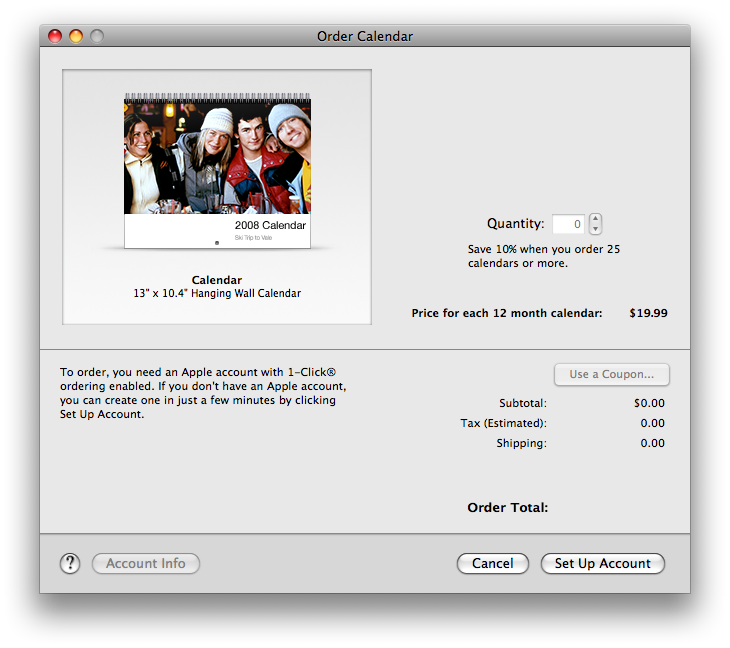Image resolution: width=730 pixels, height=648 pixels.
Task: Open the Use a Coupon dialog
Action: pyautogui.click(x=611, y=374)
